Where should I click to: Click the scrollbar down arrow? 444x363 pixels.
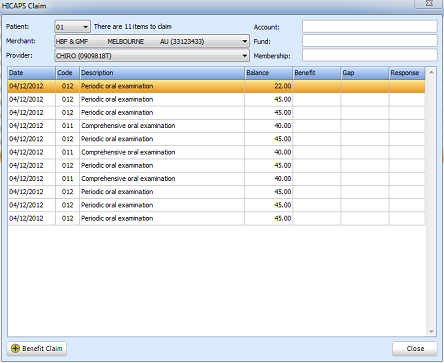[431, 331]
